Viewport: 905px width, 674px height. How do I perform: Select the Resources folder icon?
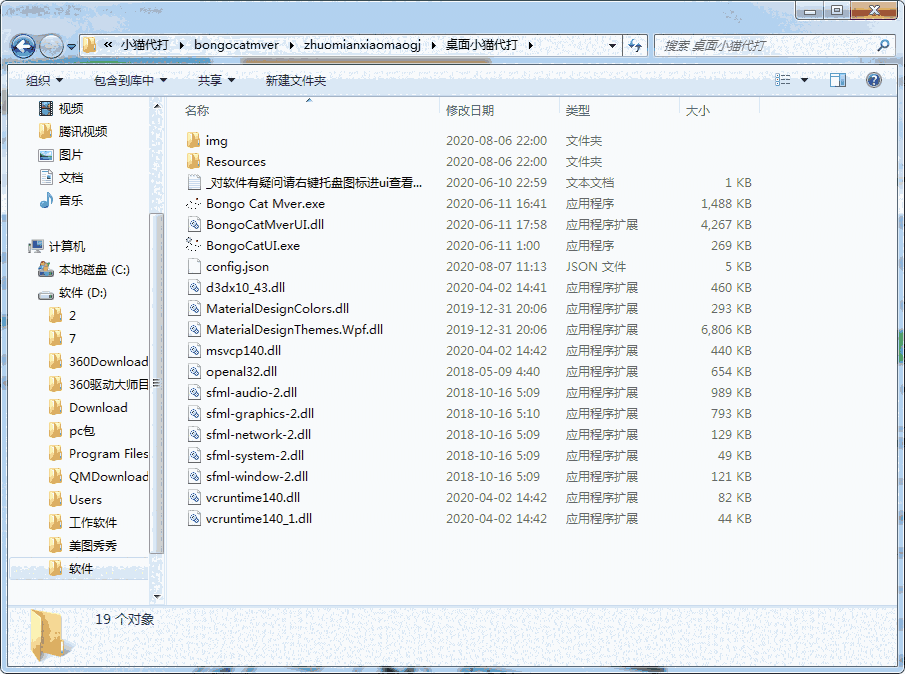tap(194, 161)
